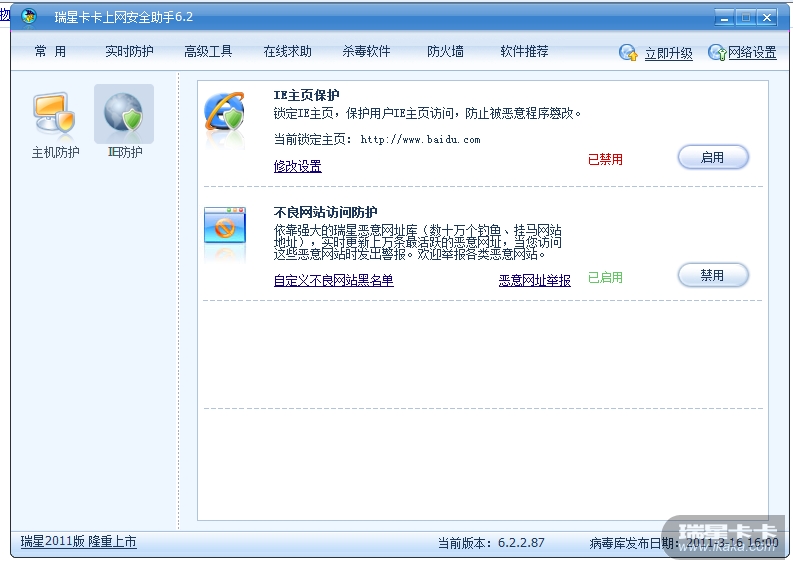This screenshot has height=566, width=793.
Task: Open the 网络设置 link
Action: [752, 53]
